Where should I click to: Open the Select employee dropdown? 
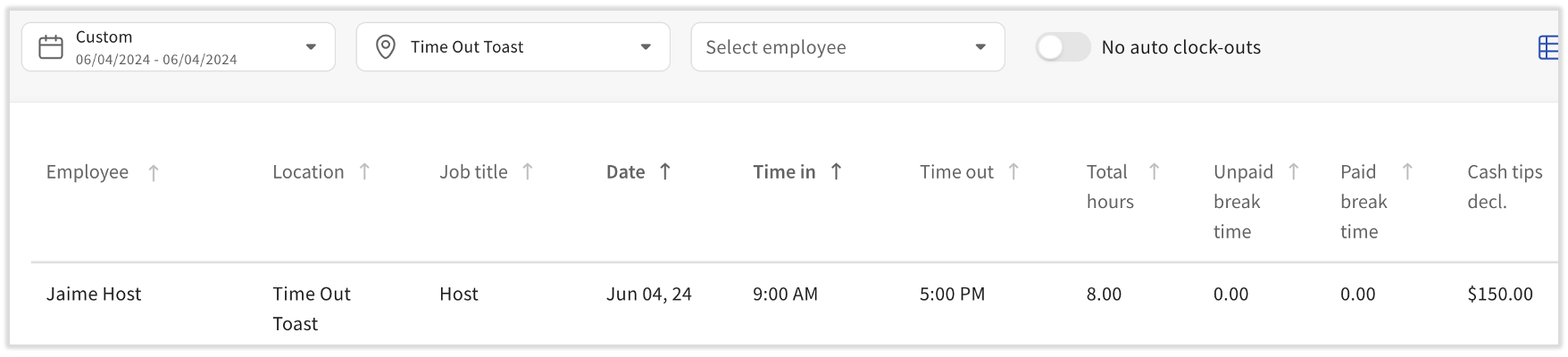coord(980,47)
